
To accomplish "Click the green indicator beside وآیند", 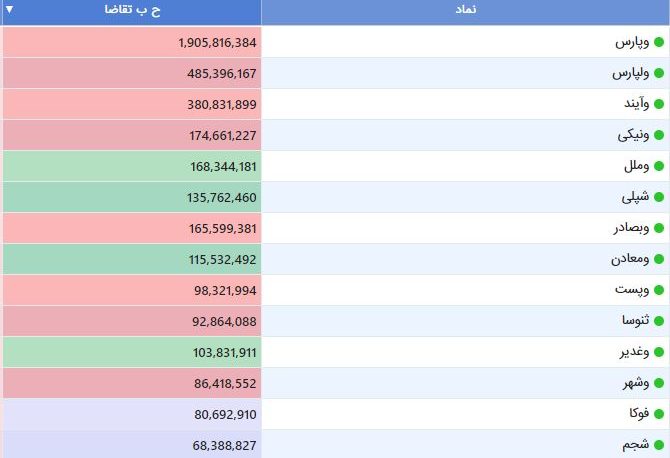I will point(659,104).
